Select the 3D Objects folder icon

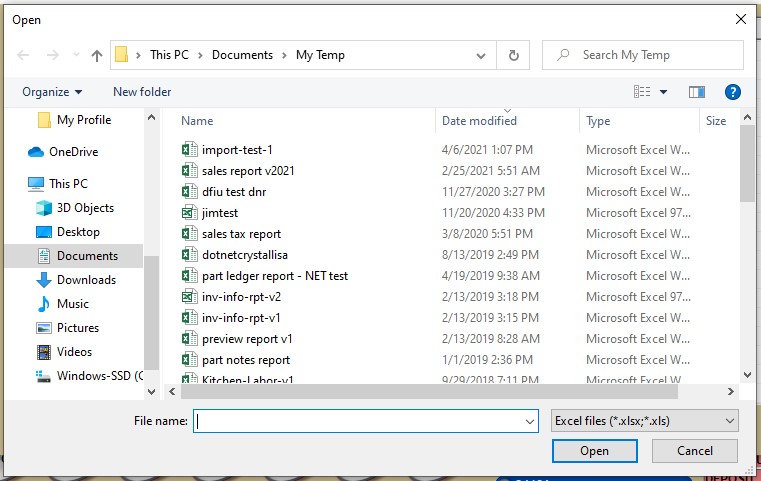click(43, 208)
